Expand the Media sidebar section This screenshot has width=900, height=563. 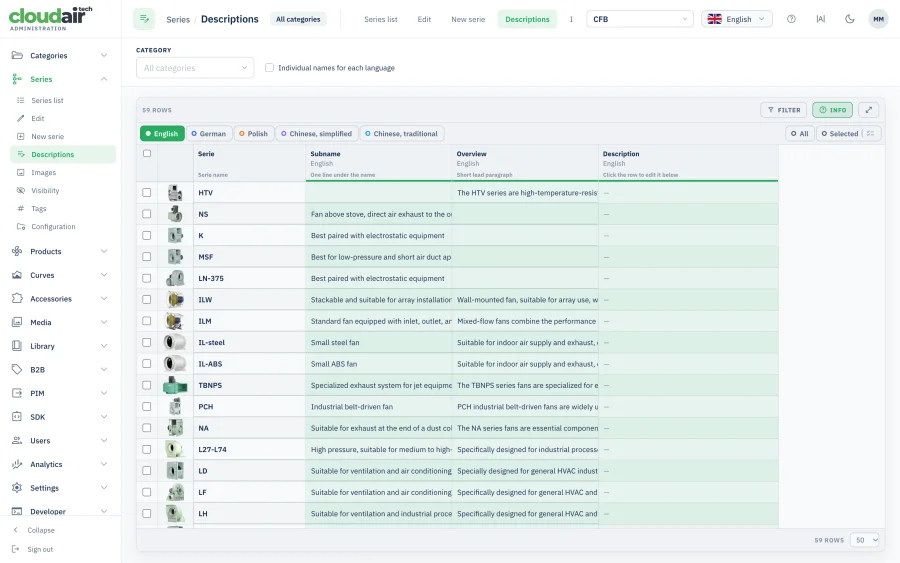coord(104,322)
